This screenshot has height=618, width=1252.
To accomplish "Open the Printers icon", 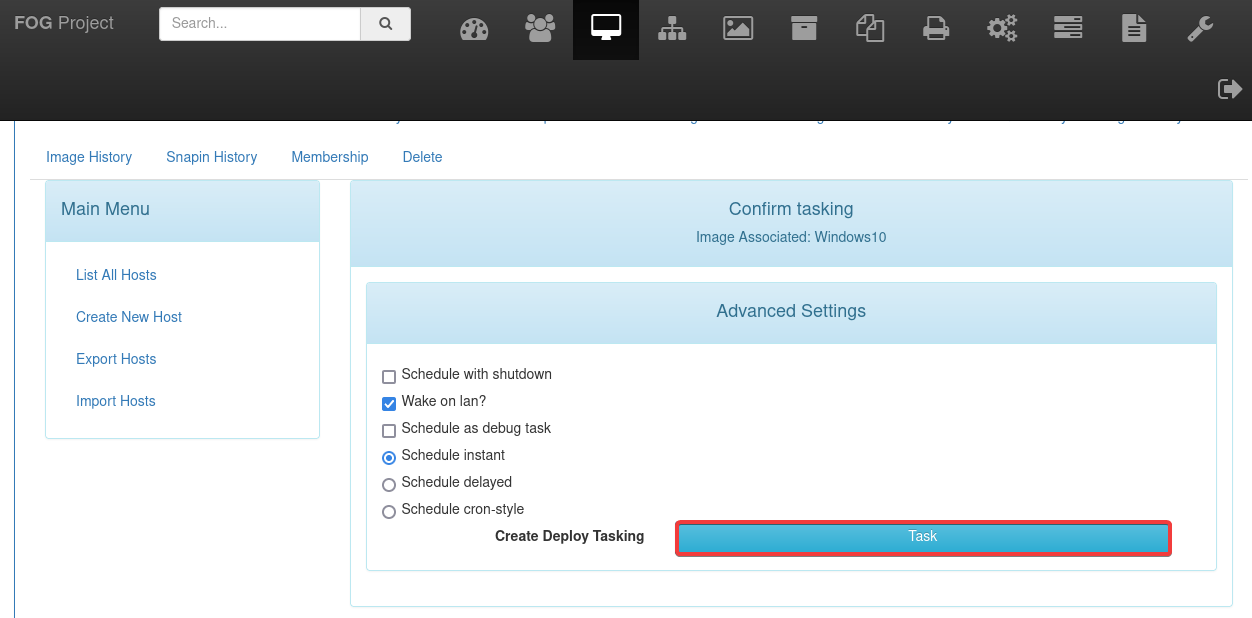I will click(936, 29).
